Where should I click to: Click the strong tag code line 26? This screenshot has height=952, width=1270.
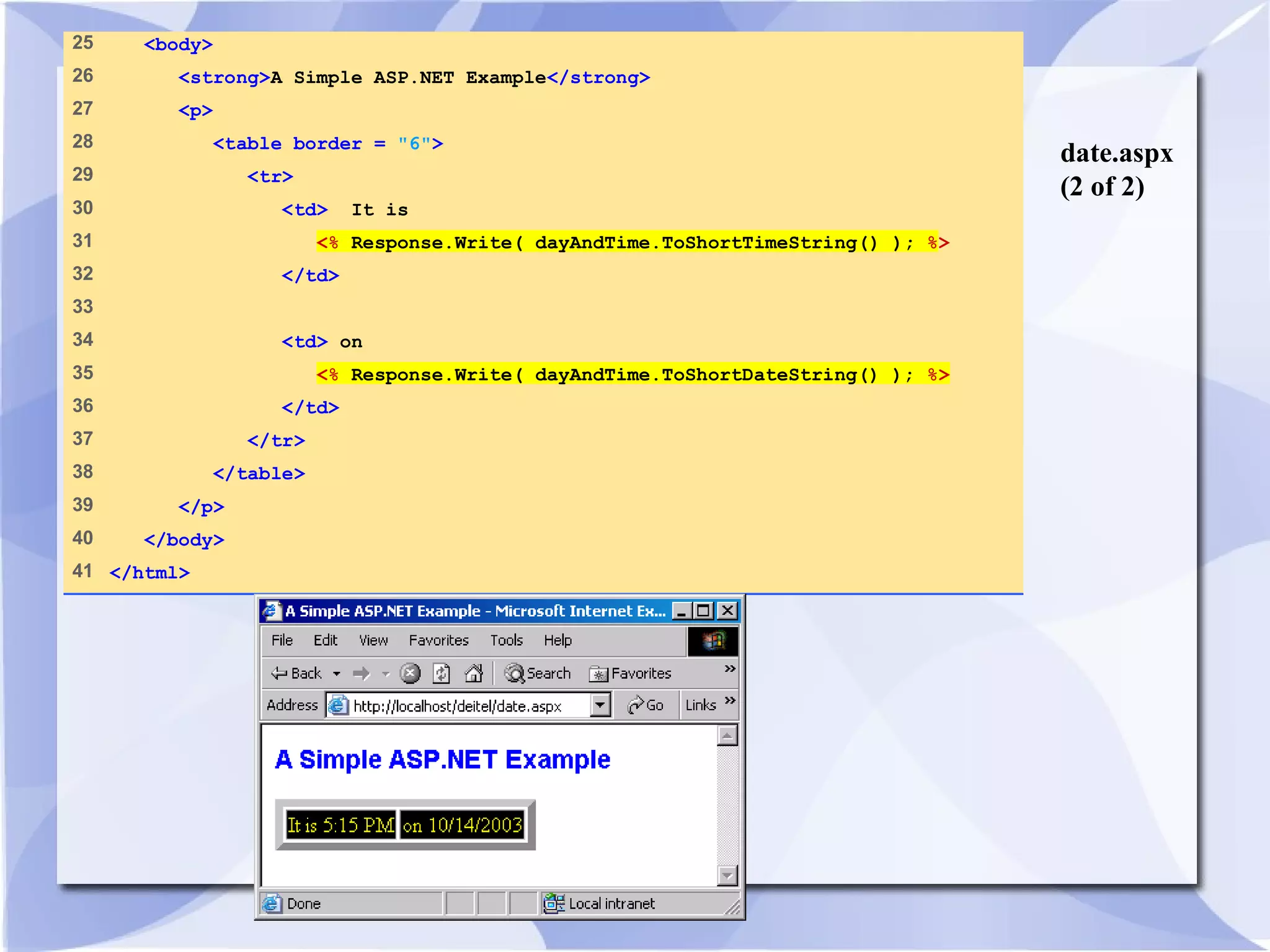click(x=414, y=77)
